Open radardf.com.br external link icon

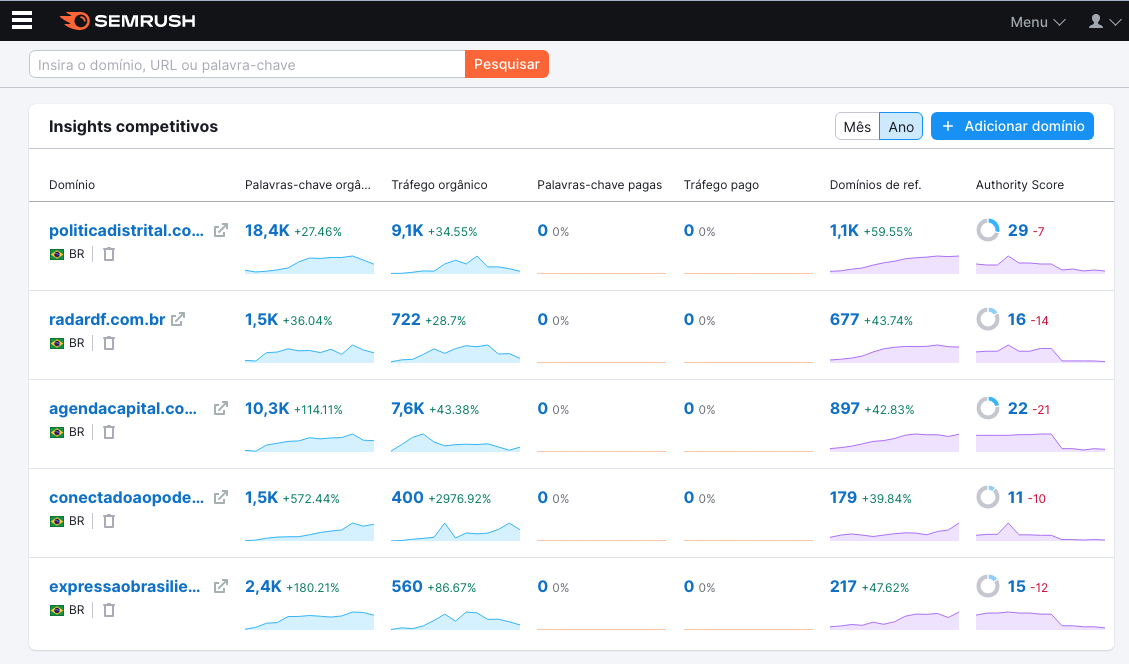178,320
